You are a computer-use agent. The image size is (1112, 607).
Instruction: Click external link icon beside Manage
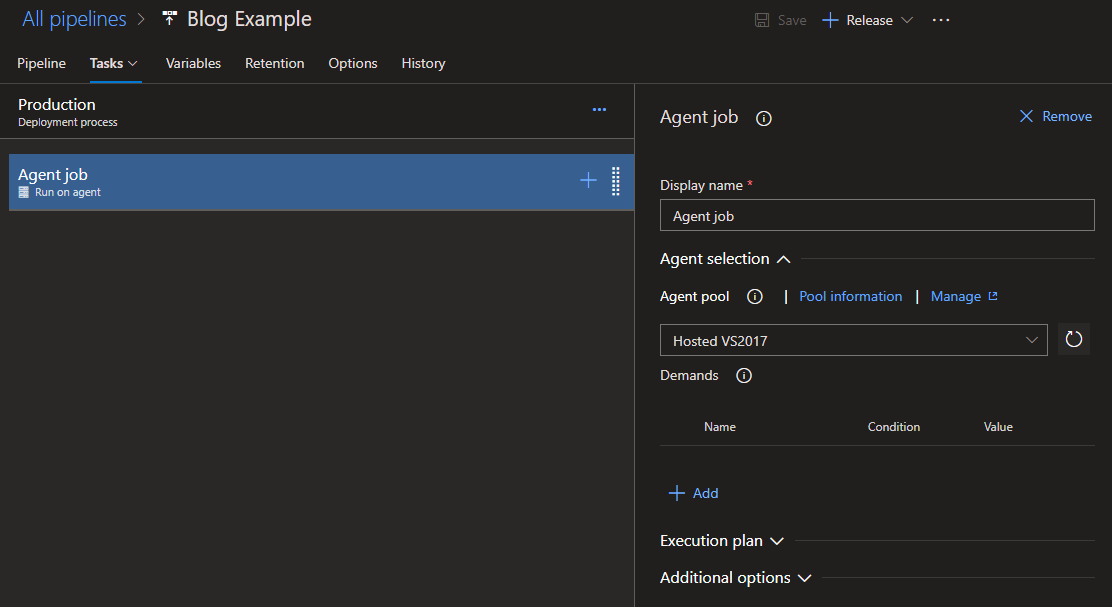tap(993, 296)
